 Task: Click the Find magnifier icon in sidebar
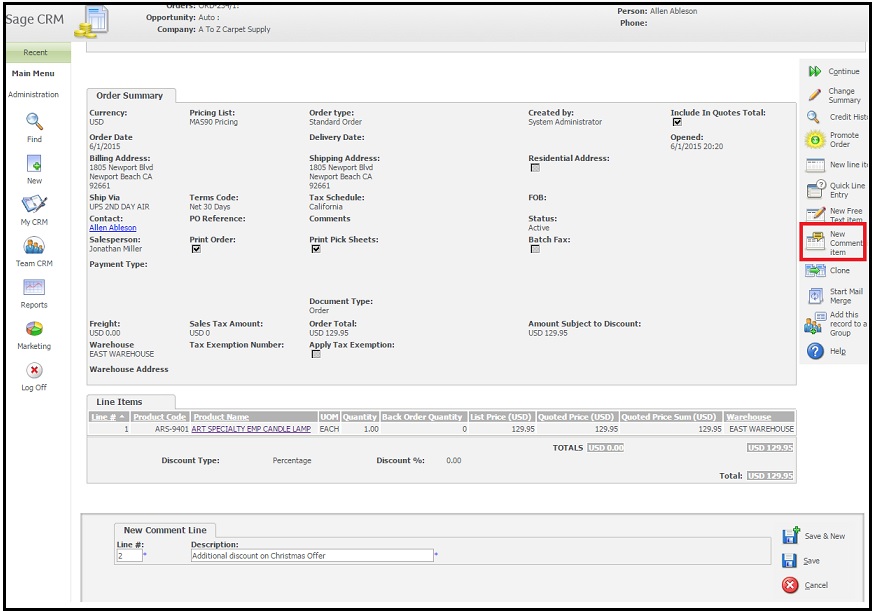click(35, 121)
